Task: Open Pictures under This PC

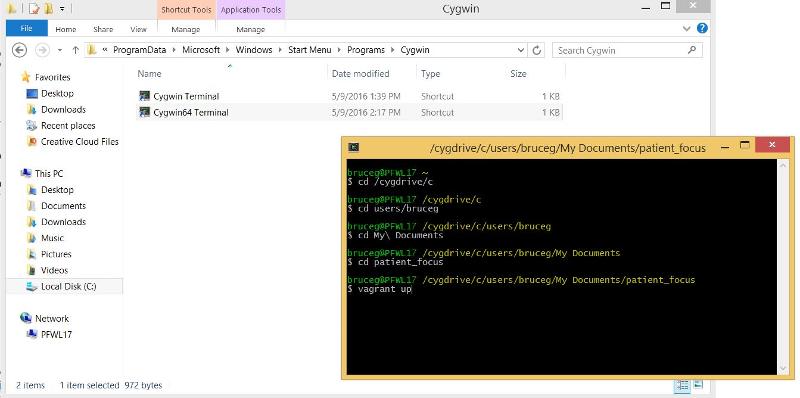Action: pos(56,254)
